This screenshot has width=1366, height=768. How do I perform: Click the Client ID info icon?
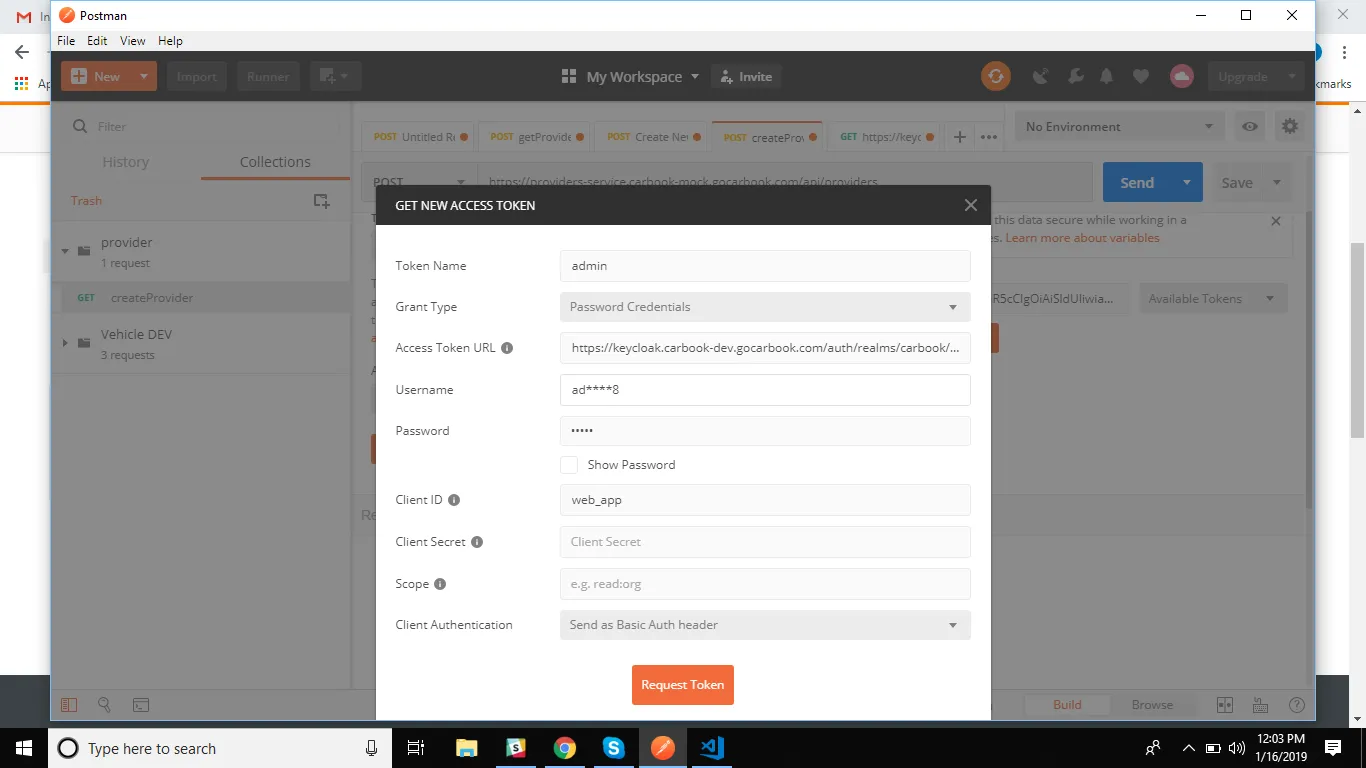pyautogui.click(x=454, y=500)
